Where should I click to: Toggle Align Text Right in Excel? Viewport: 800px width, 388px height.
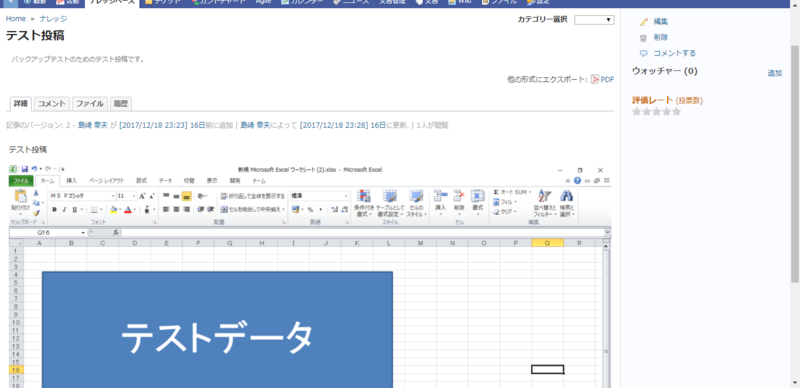point(186,209)
